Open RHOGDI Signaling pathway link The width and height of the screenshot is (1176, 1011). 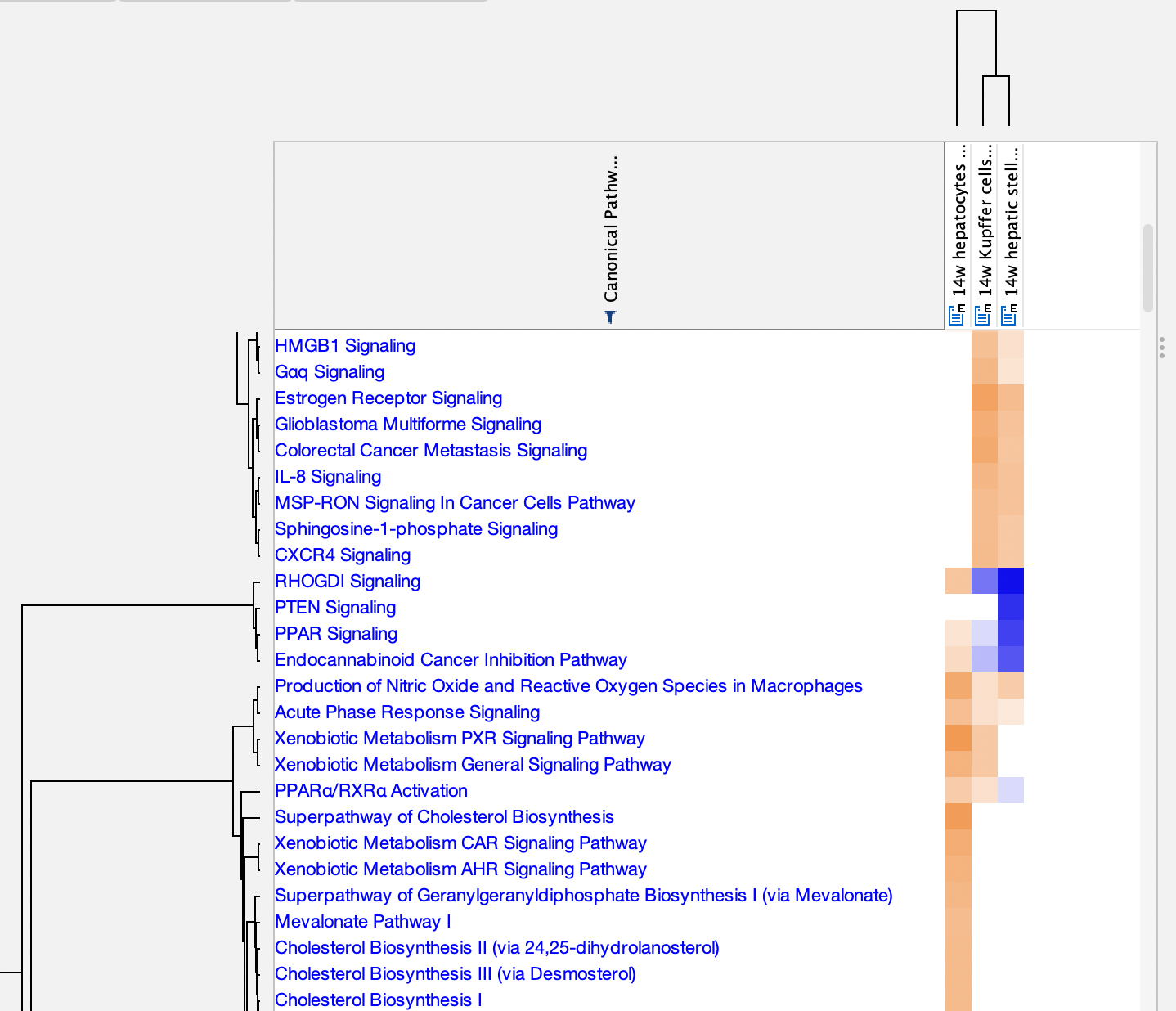pyautogui.click(x=348, y=581)
